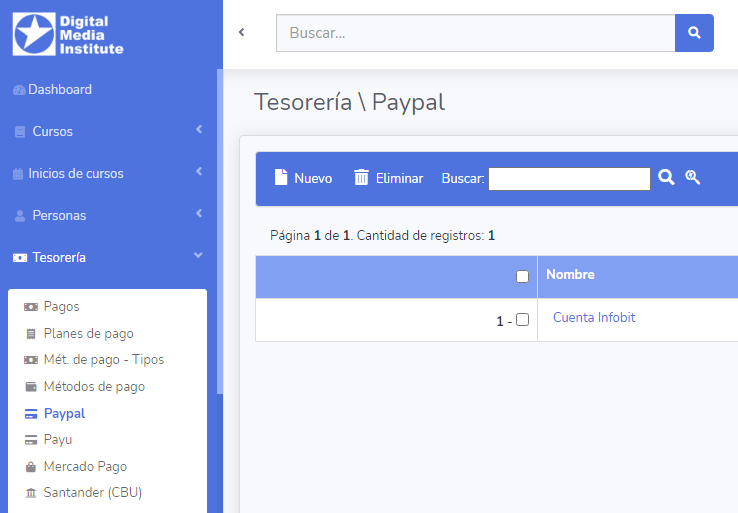Check the row 1 Cuenta Infobit checkbox
Screen dimensions: 738x513
click(522, 320)
